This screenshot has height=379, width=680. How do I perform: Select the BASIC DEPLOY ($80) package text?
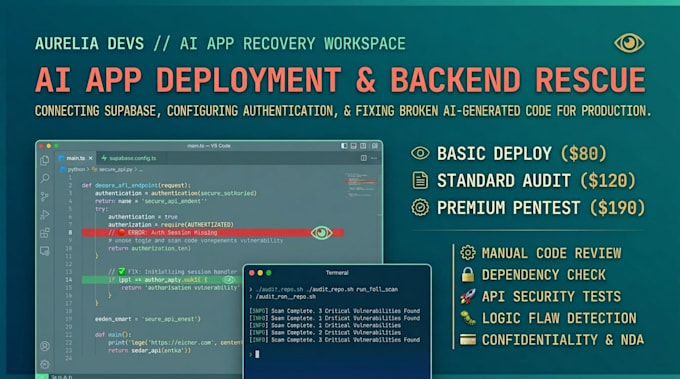click(x=522, y=154)
